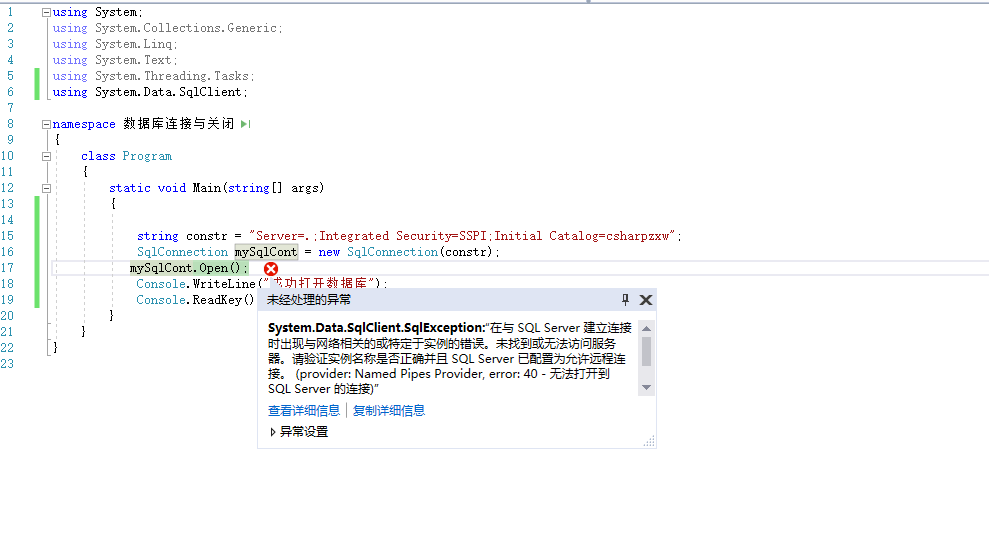Collapse the Main method block
Image resolution: width=989 pixels, height=551 pixels.
click(46, 188)
